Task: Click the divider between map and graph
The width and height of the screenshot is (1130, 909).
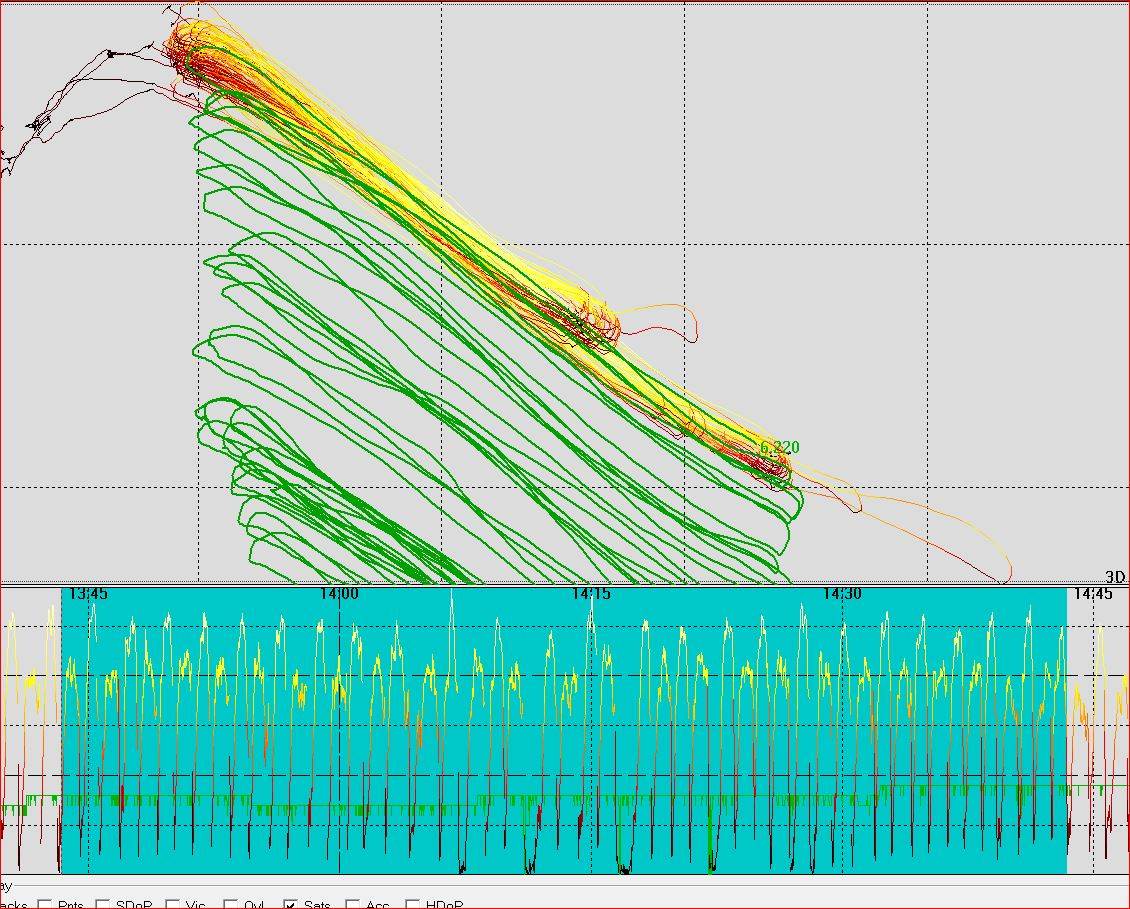Action: 565,583
